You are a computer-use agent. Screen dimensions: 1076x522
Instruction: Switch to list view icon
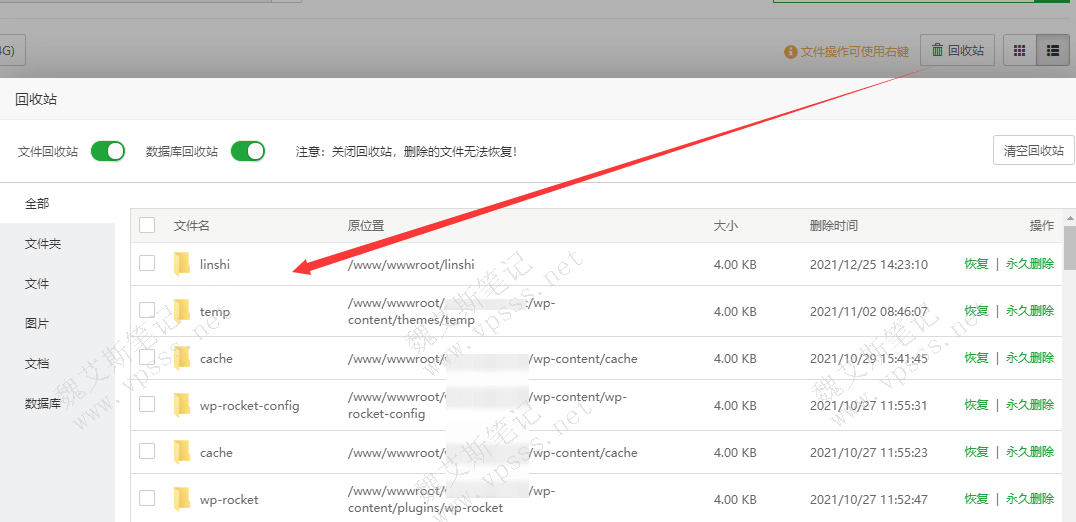click(1052, 51)
